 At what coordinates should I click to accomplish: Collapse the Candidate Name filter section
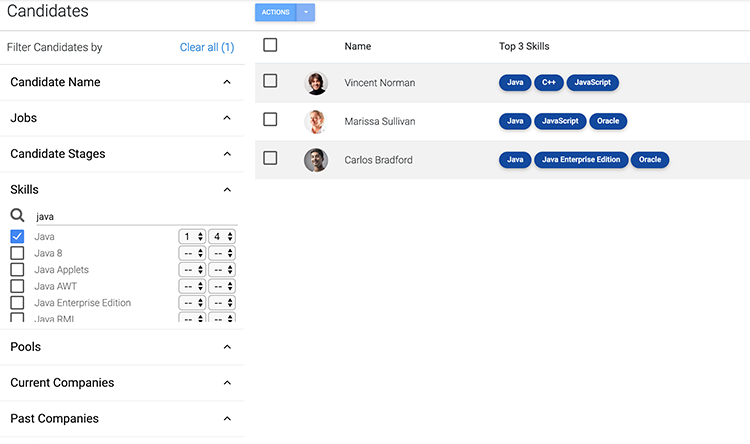227,82
